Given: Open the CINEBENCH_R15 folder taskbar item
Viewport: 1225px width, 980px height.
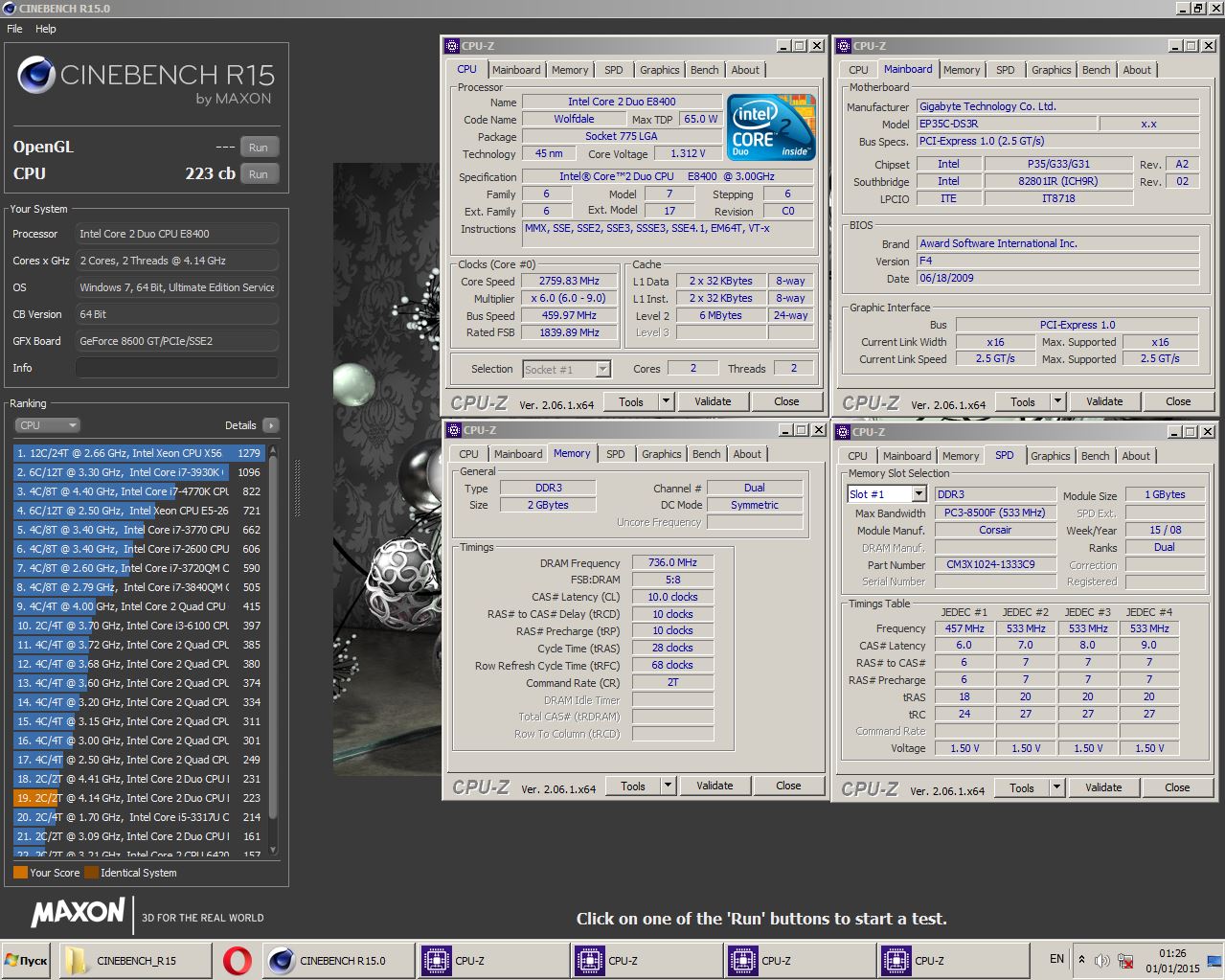Looking at the screenshot, I should tap(135, 960).
